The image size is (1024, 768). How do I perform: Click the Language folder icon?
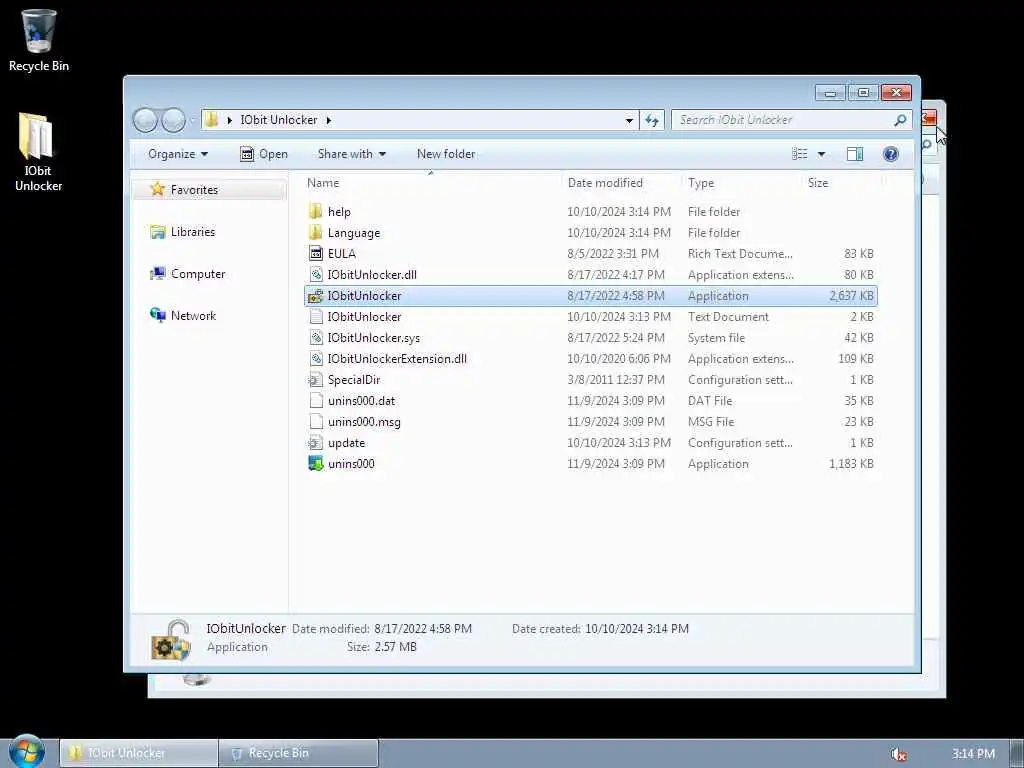tap(315, 232)
